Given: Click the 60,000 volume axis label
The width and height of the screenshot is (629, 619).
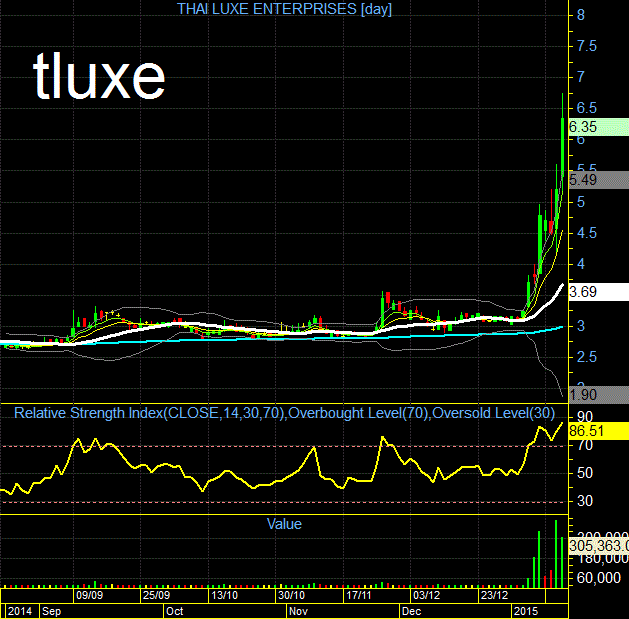Looking at the screenshot, I should point(599,578).
